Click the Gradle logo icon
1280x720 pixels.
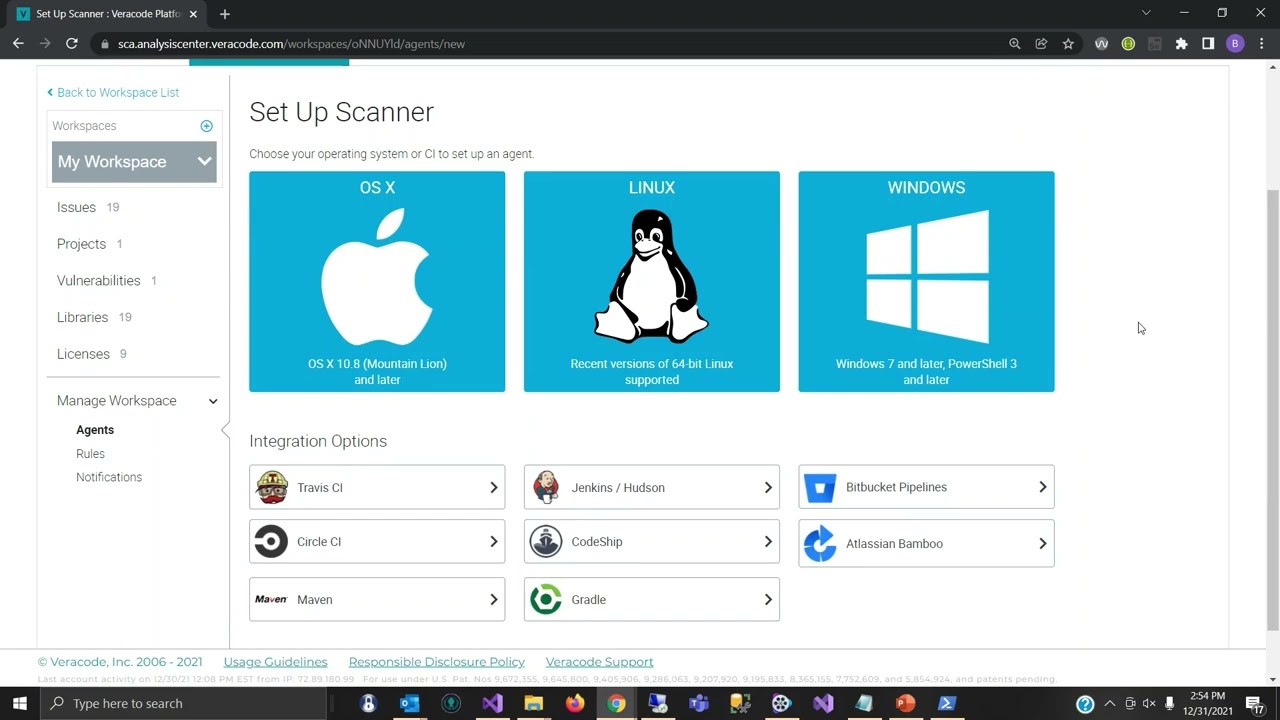[x=546, y=599]
